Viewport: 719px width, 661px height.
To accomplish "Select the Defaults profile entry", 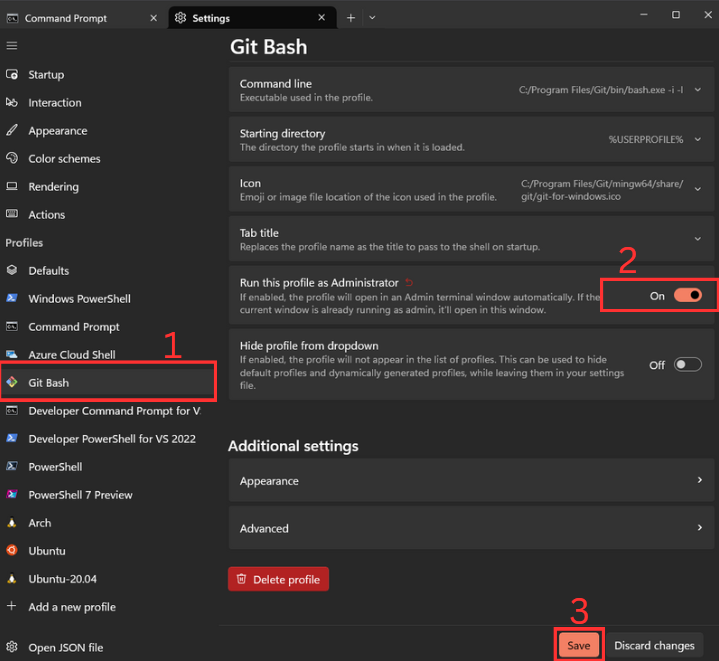I will click(108, 270).
